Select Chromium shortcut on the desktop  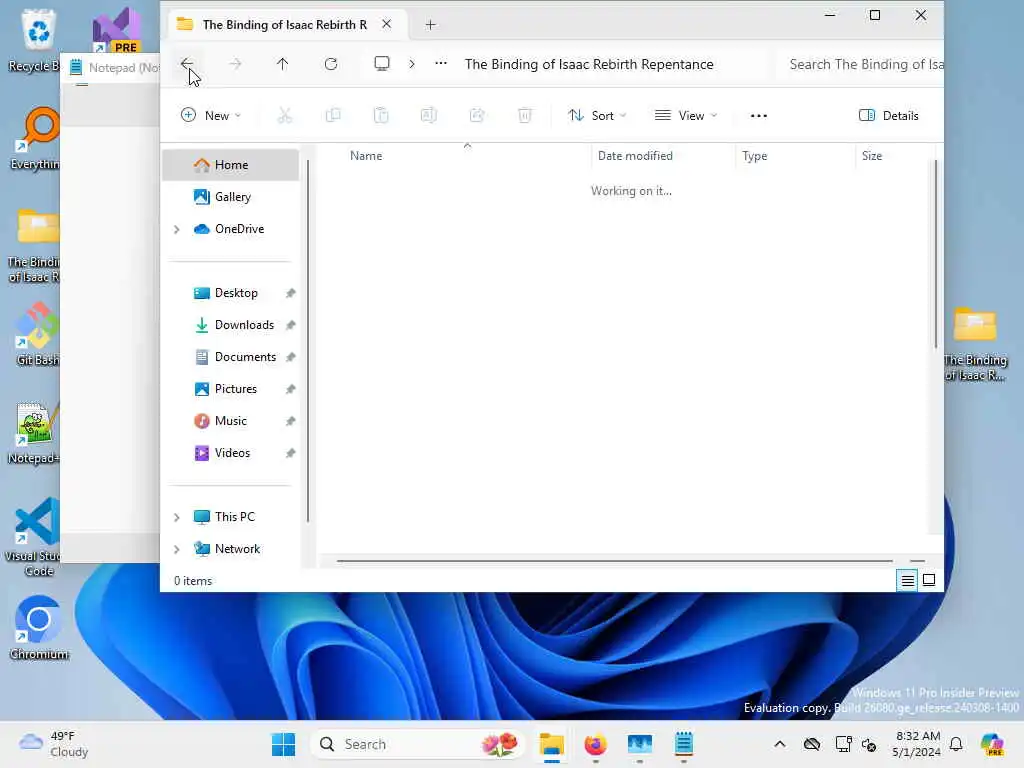(39, 628)
